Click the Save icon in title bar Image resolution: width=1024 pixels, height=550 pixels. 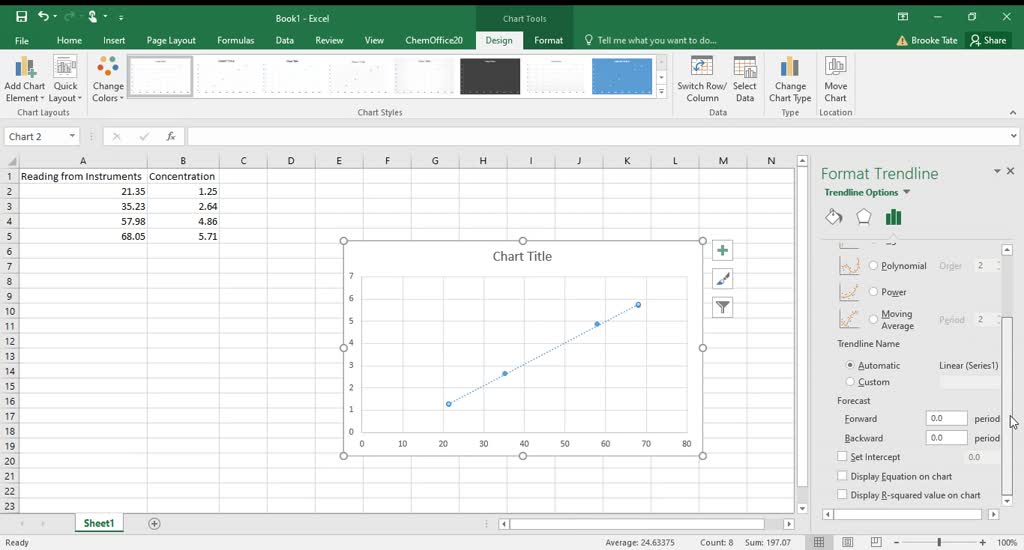(22, 17)
